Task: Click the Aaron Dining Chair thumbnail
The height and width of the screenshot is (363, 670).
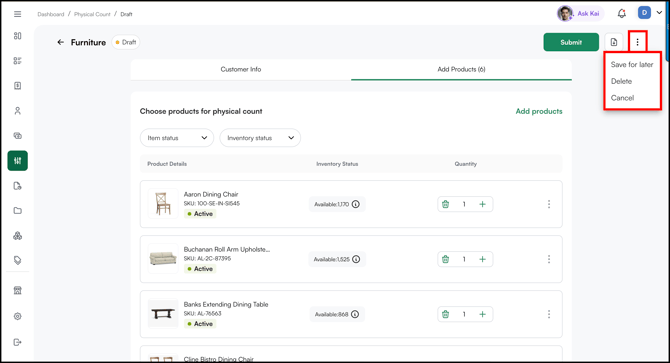Action: tap(163, 204)
